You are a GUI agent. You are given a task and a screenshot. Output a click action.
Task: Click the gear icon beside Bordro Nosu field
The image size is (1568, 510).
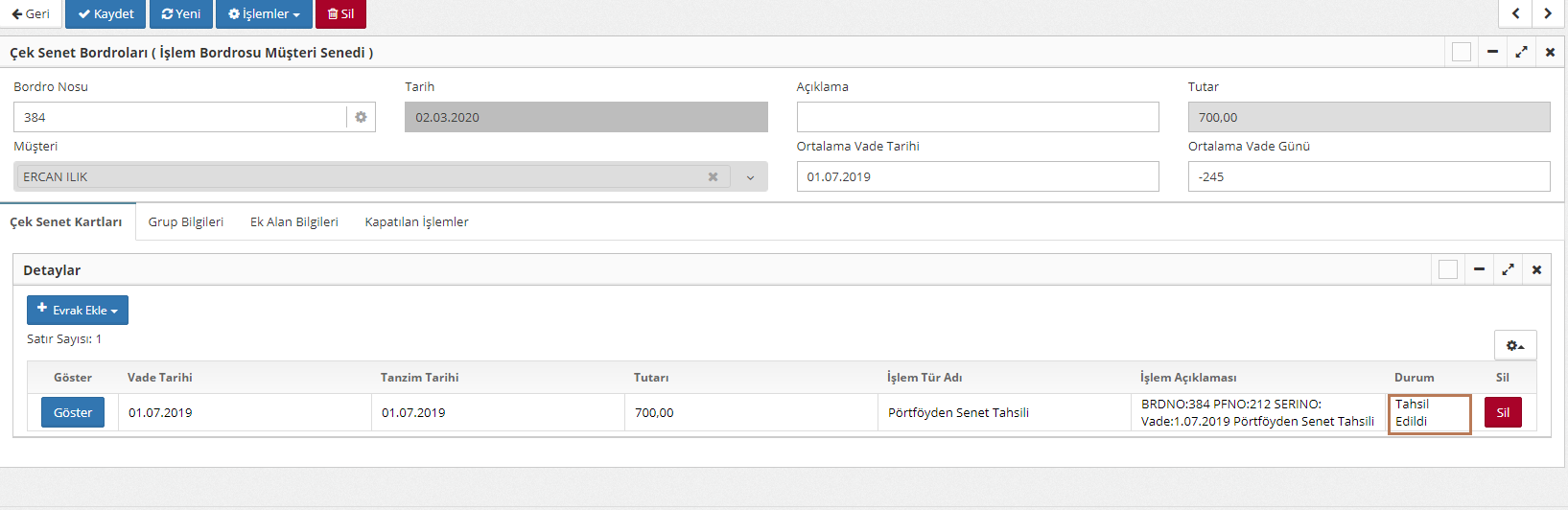pos(361,117)
